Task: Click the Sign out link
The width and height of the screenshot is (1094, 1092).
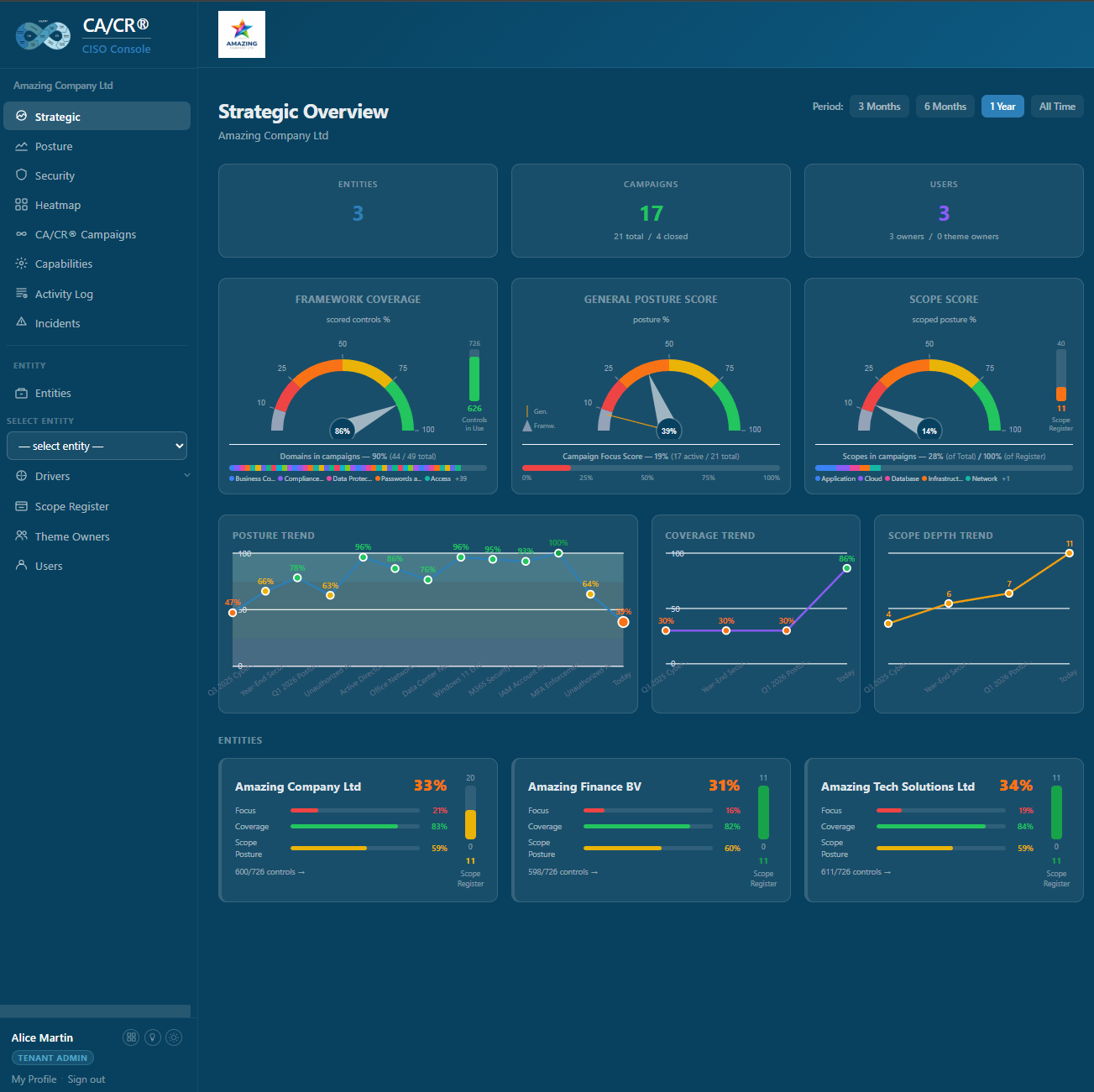Action: tap(86, 1079)
